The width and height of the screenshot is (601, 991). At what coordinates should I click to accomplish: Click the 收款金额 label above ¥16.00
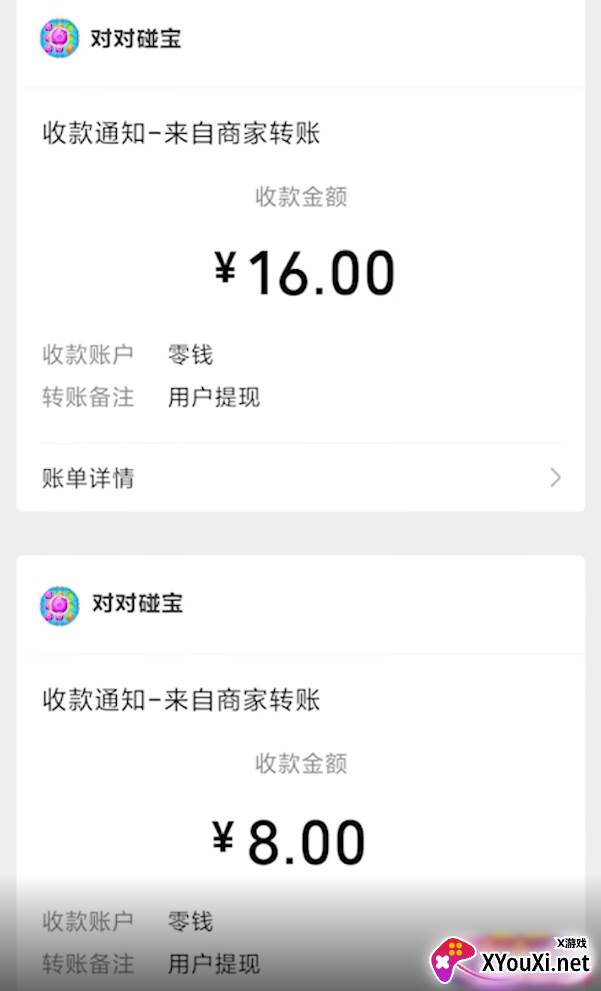(301, 197)
